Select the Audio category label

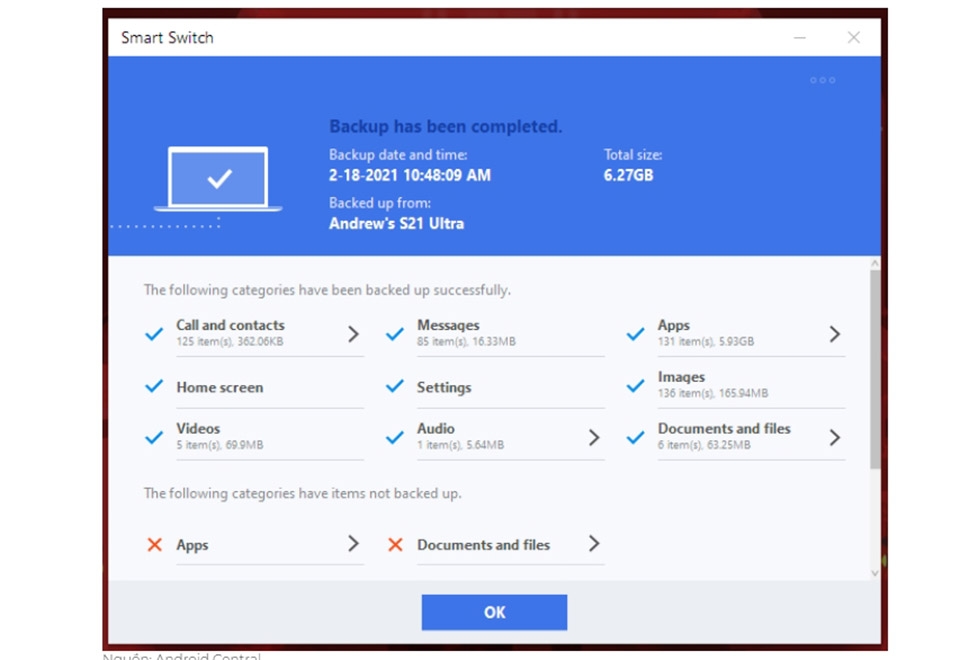[x=435, y=429]
